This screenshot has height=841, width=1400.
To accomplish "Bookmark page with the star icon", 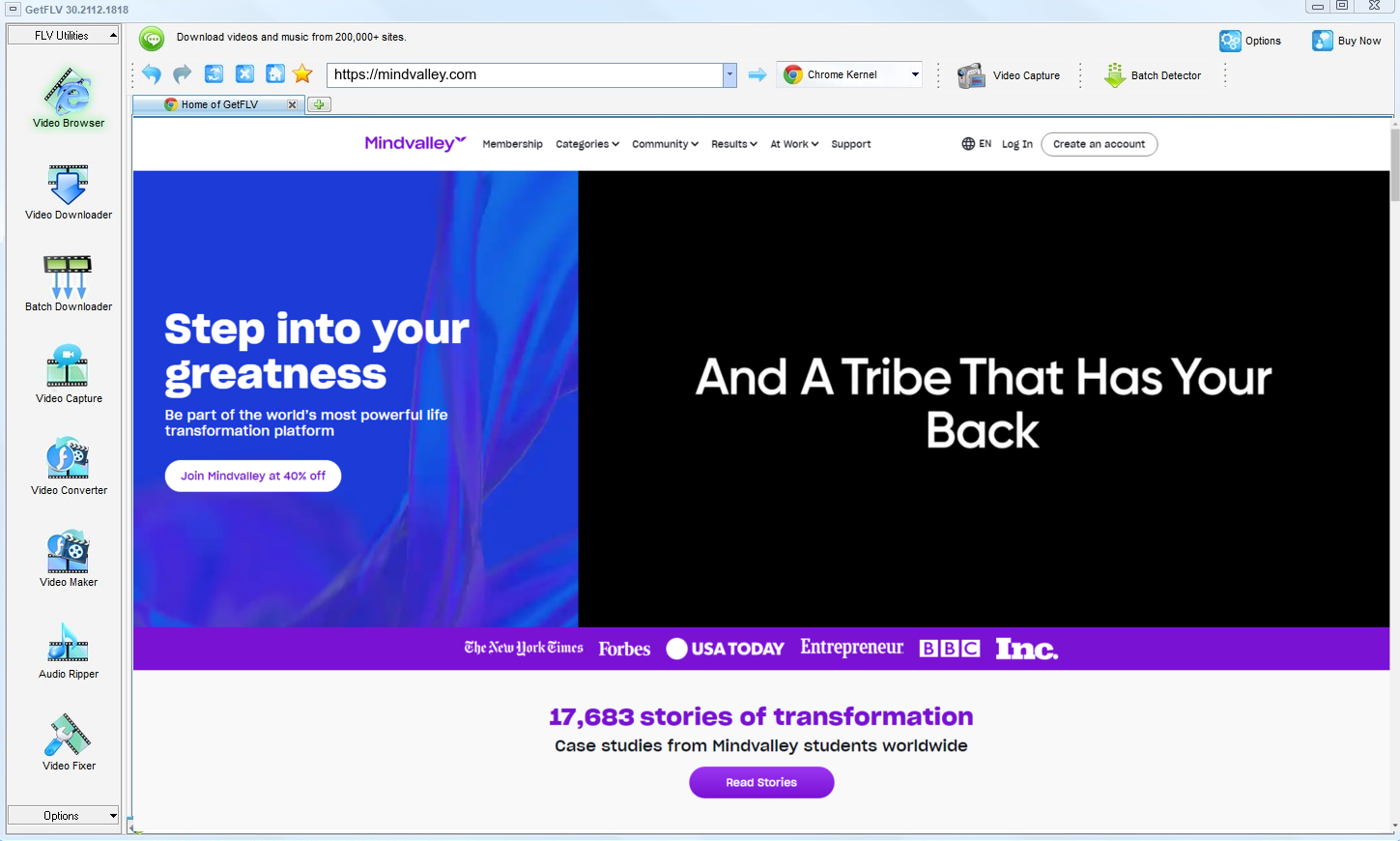I will 302,73.
